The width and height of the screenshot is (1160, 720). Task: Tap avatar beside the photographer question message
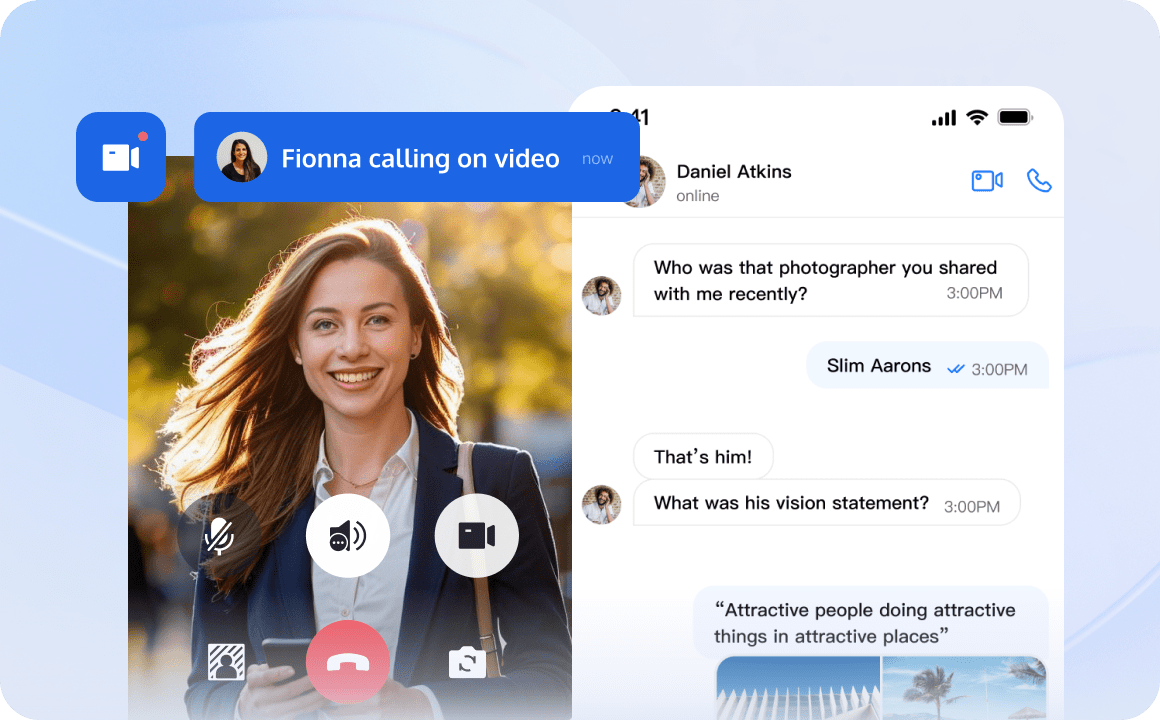point(601,296)
